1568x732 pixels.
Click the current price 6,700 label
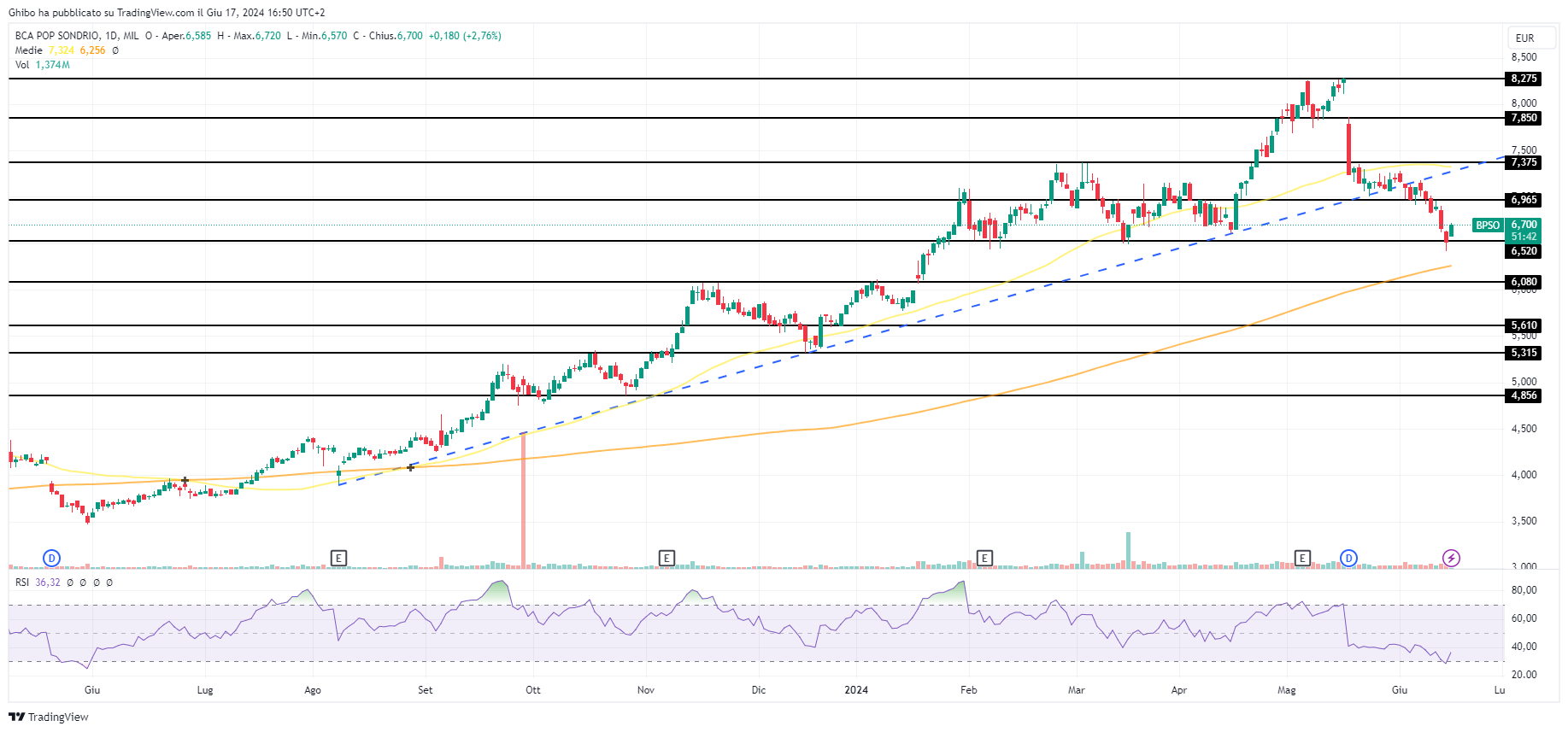[1524, 225]
